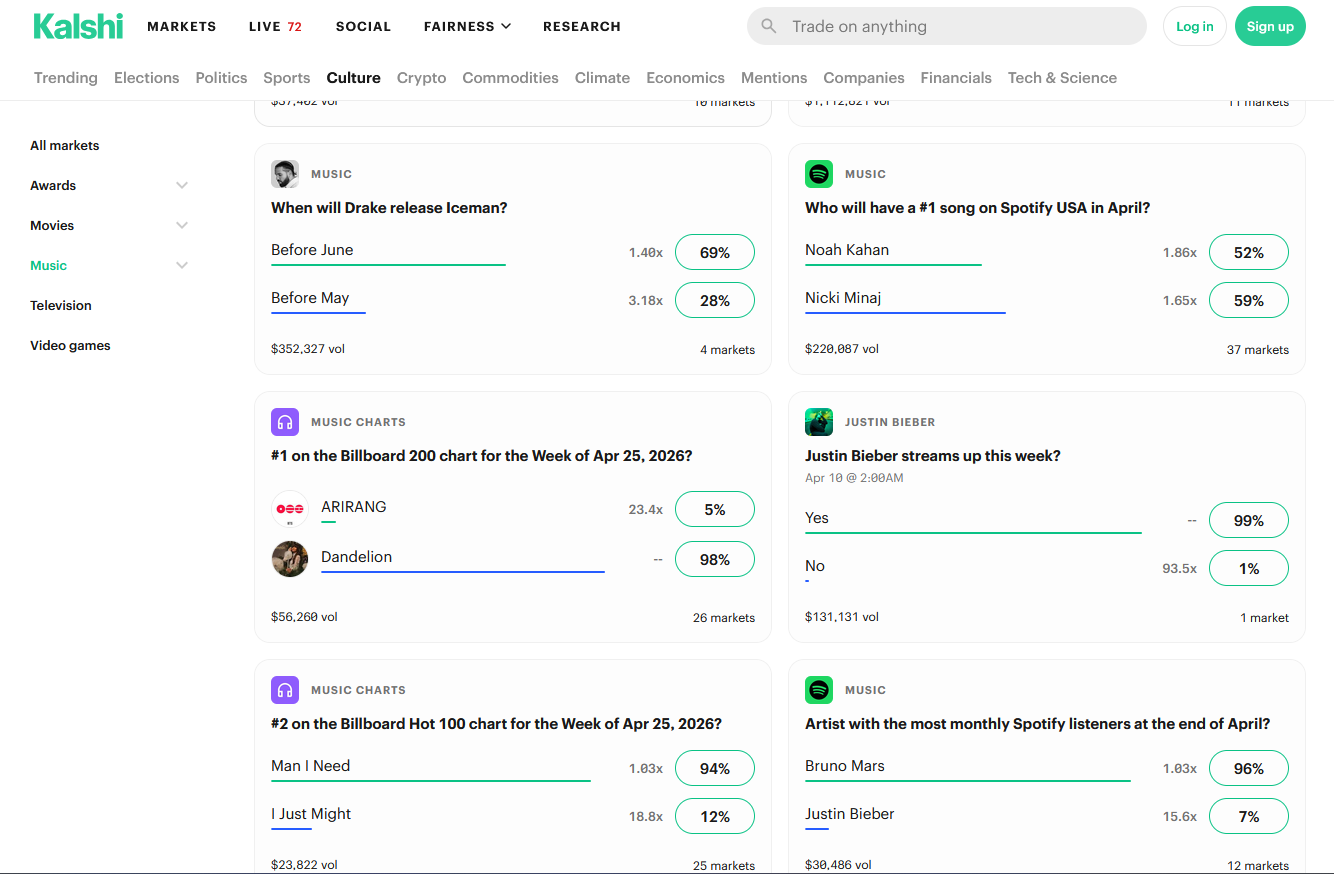Click the Dandelion album artwork
The height and width of the screenshot is (874, 1334).
click(x=290, y=559)
